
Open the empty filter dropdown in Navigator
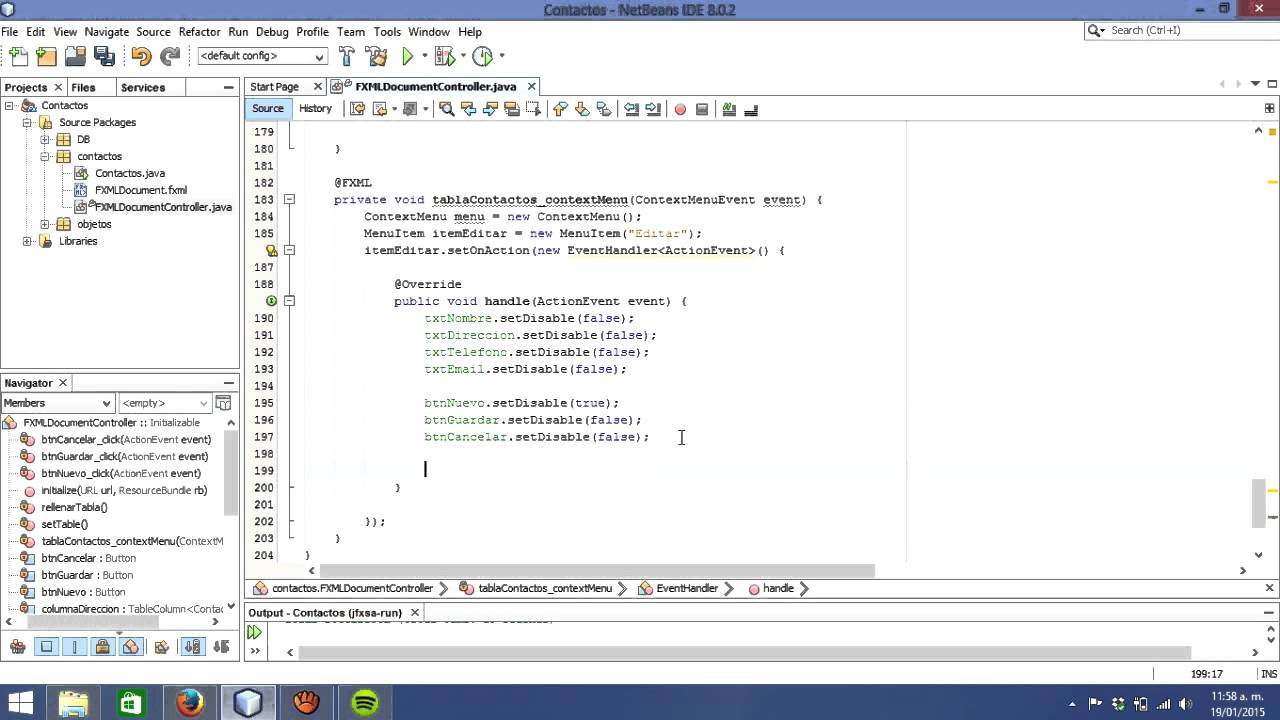[x=164, y=403]
